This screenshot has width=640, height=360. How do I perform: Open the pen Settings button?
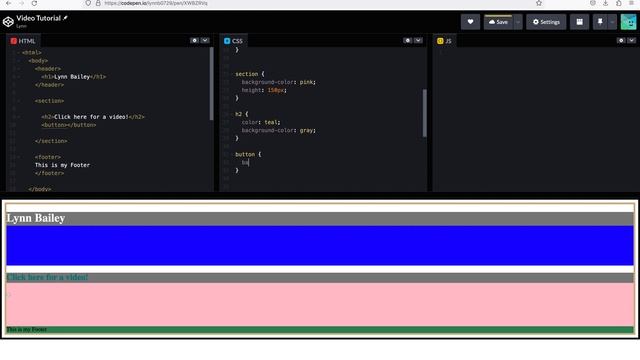pyautogui.click(x=546, y=22)
